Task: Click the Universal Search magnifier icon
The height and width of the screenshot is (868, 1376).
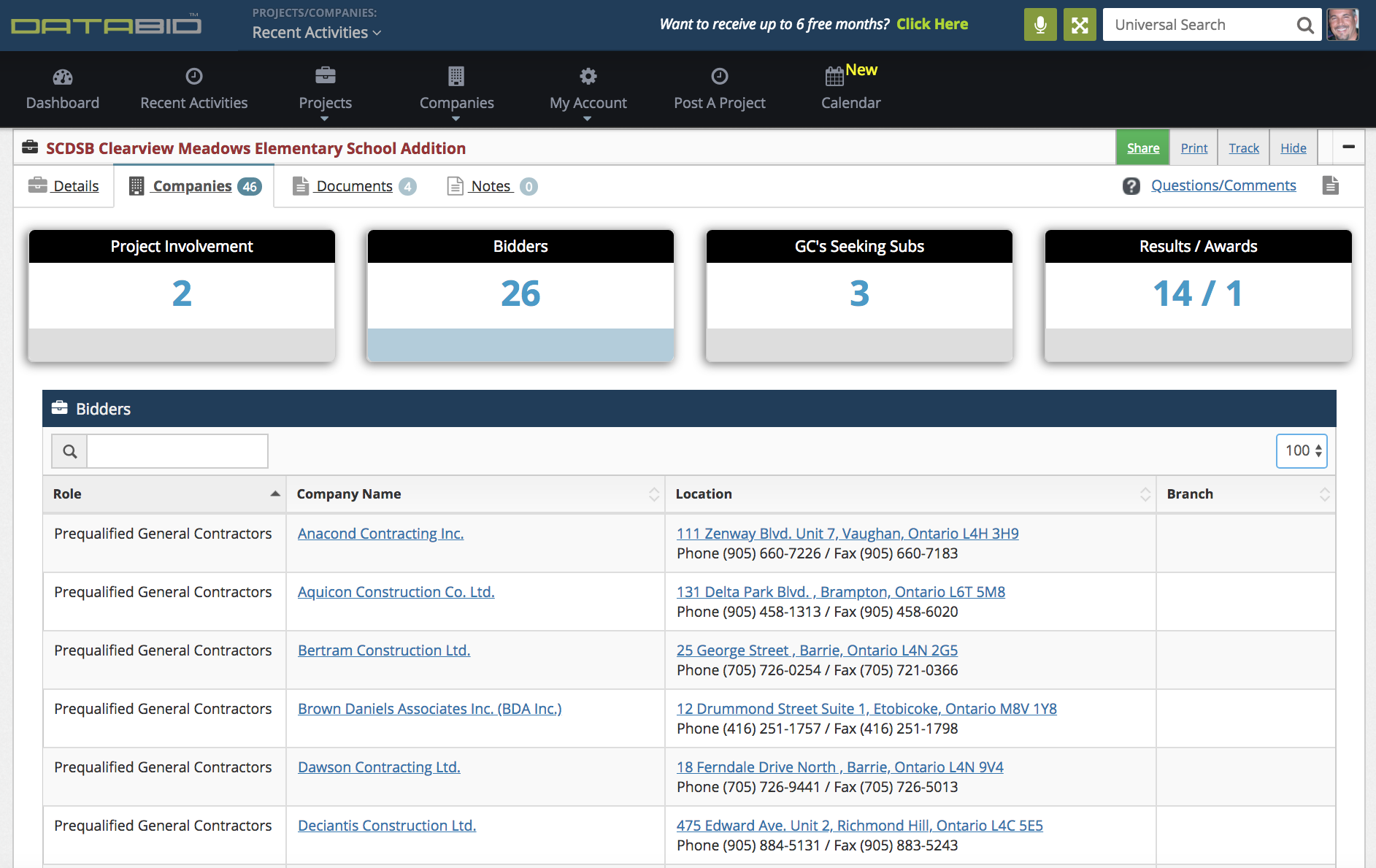Action: click(1305, 26)
